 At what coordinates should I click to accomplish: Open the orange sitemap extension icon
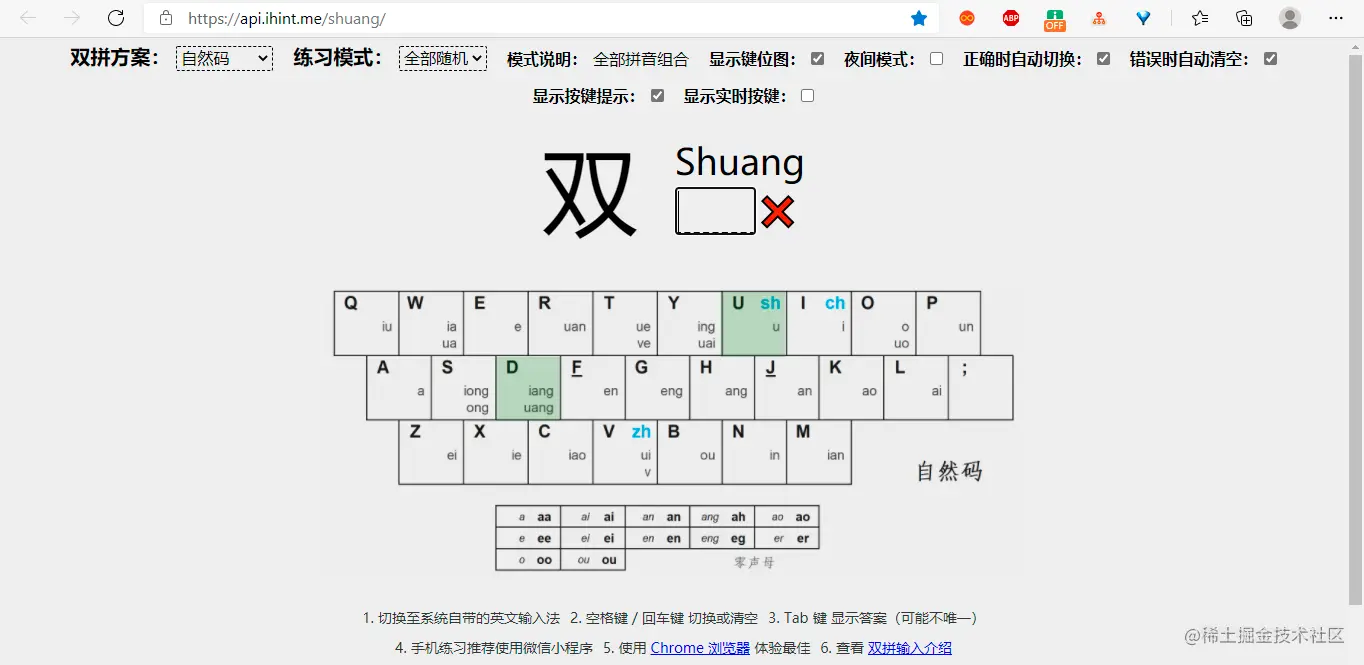1099,18
